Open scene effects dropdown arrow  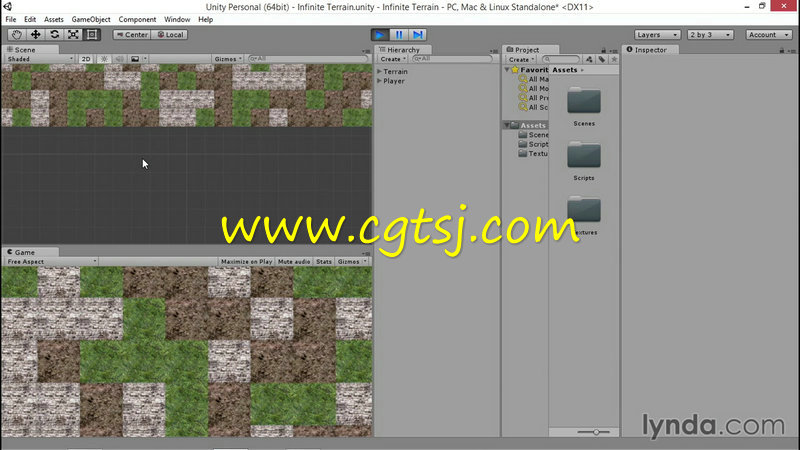pos(145,59)
